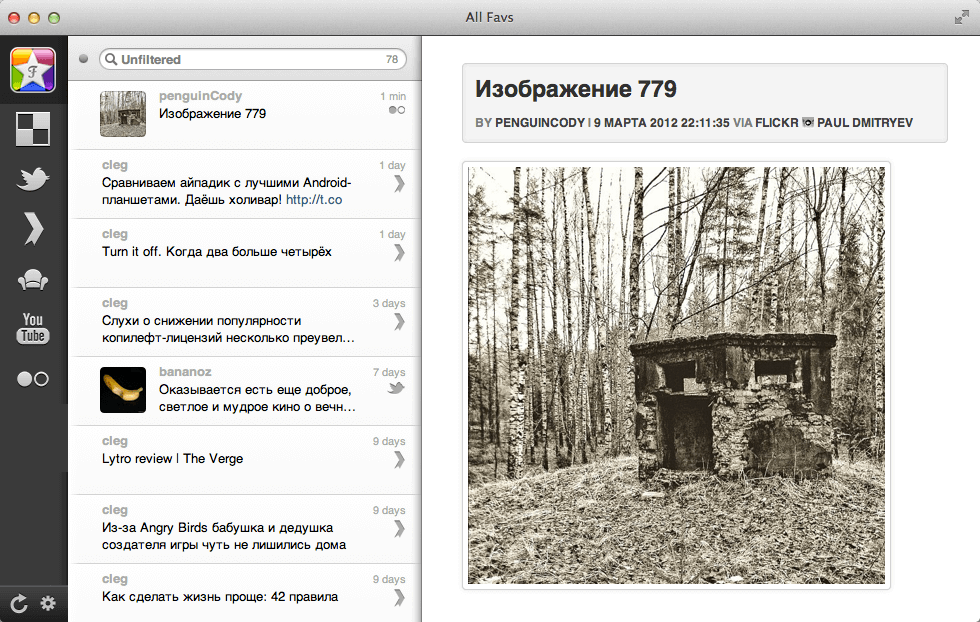Image resolution: width=980 pixels, height=622 pixels.
Task: Click chevron icon on Lytro review row
Action: click(x=399, y=459)
